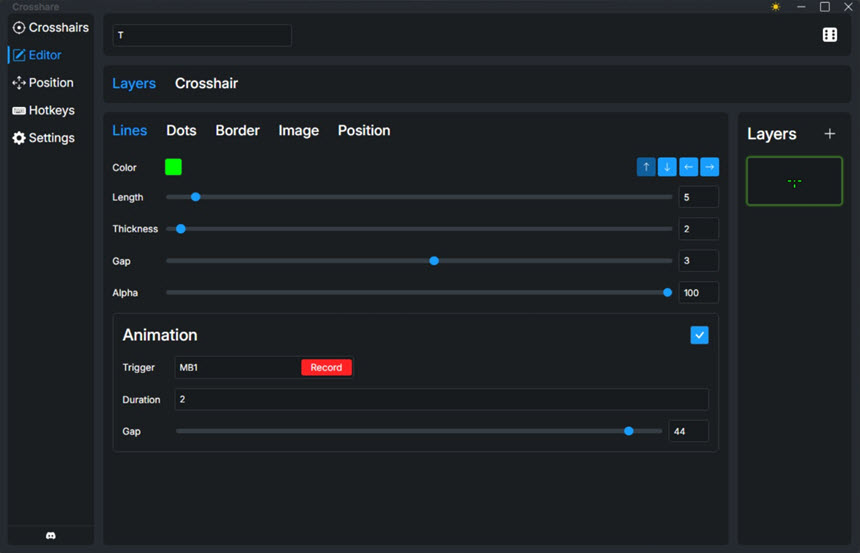Add a new layer with the plus icon
Screen dimensions: 860x553
pyautogui.click(x=830, y=133)
